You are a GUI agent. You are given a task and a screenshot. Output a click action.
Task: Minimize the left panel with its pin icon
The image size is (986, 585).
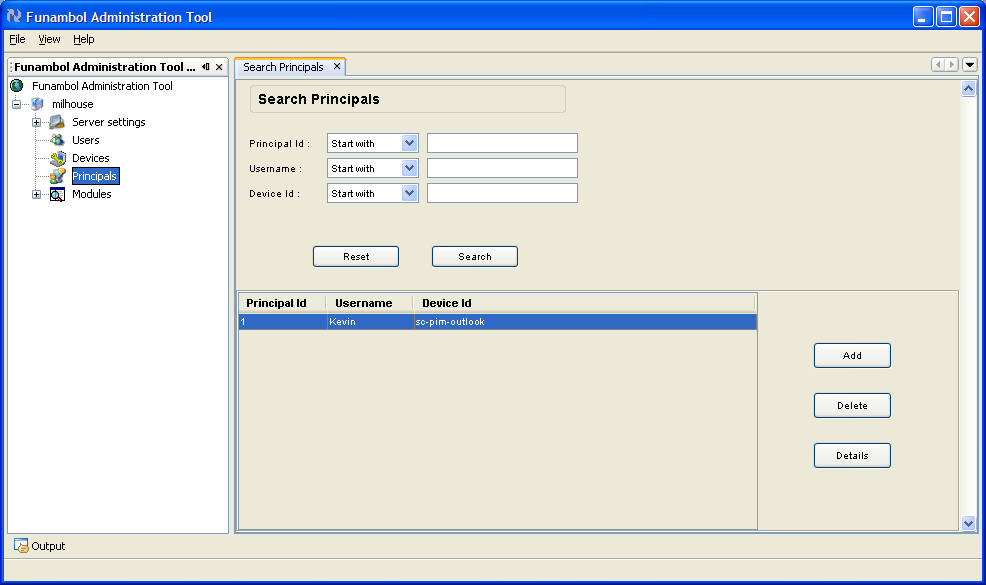click(206, 67)
